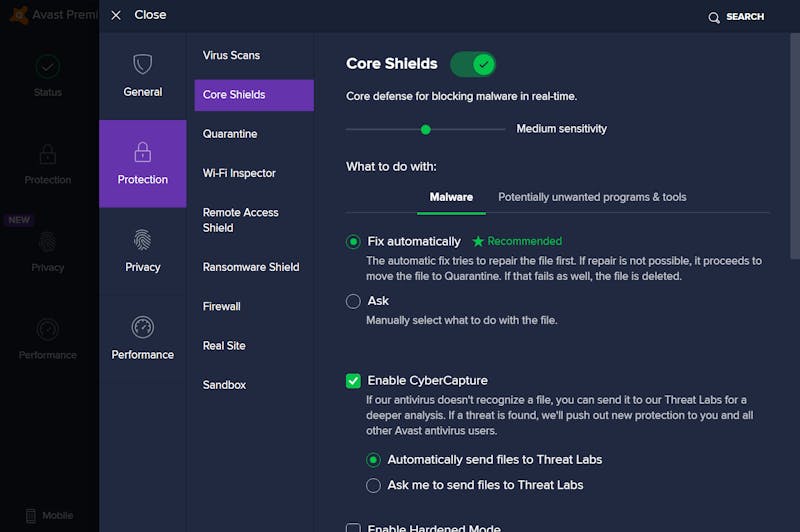
Task: Click the X close icon
Action: pos(116,15)
